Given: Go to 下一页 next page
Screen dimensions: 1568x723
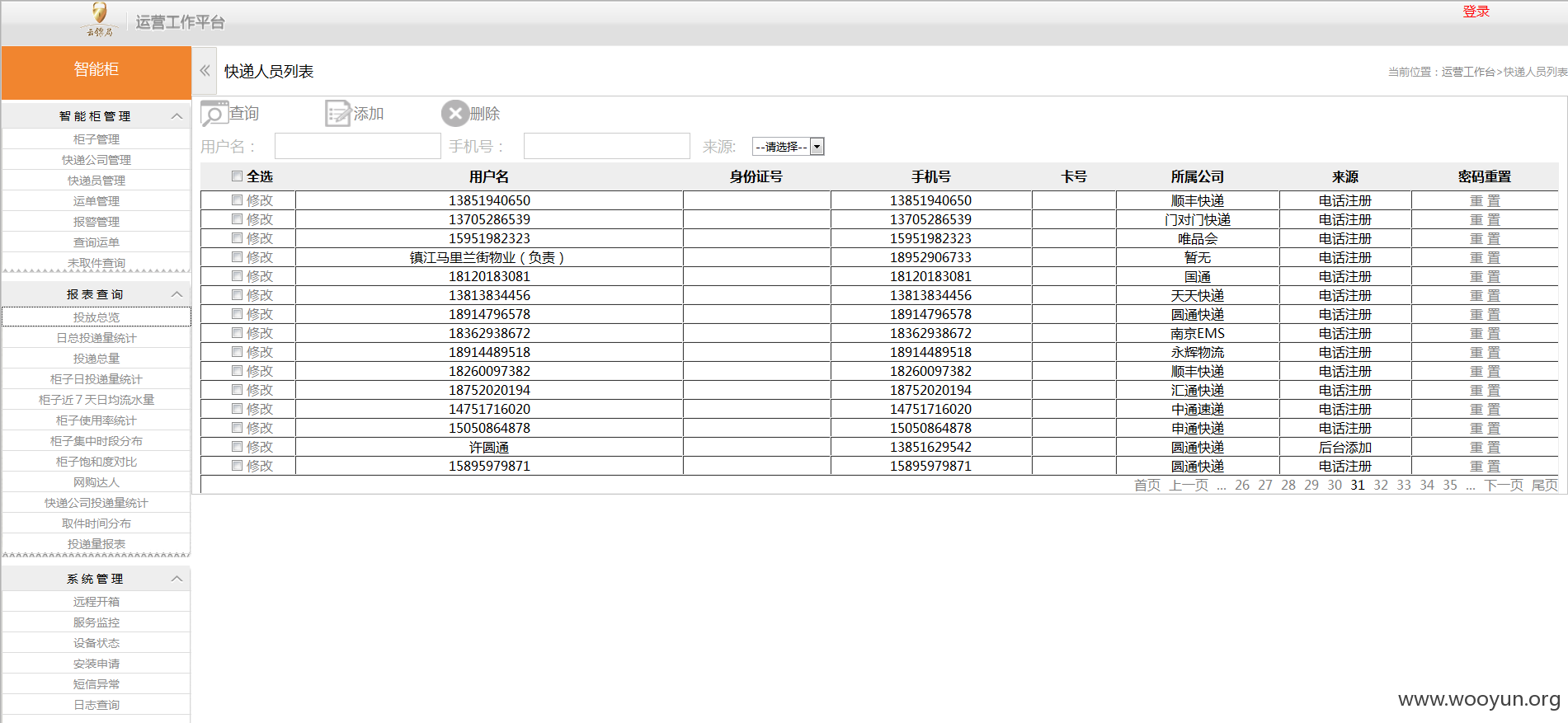Looking at the screenshot, I should pyautogui.click(x=1504, y=485).
